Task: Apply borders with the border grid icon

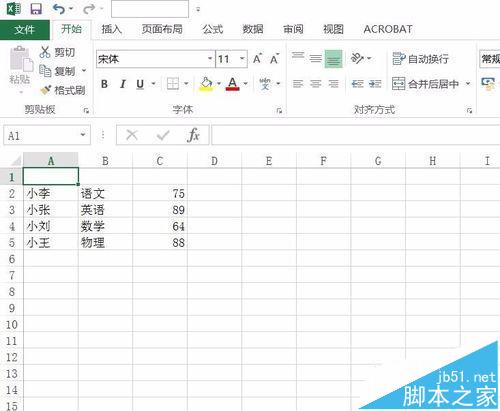Action: click(x=173, y=84)
